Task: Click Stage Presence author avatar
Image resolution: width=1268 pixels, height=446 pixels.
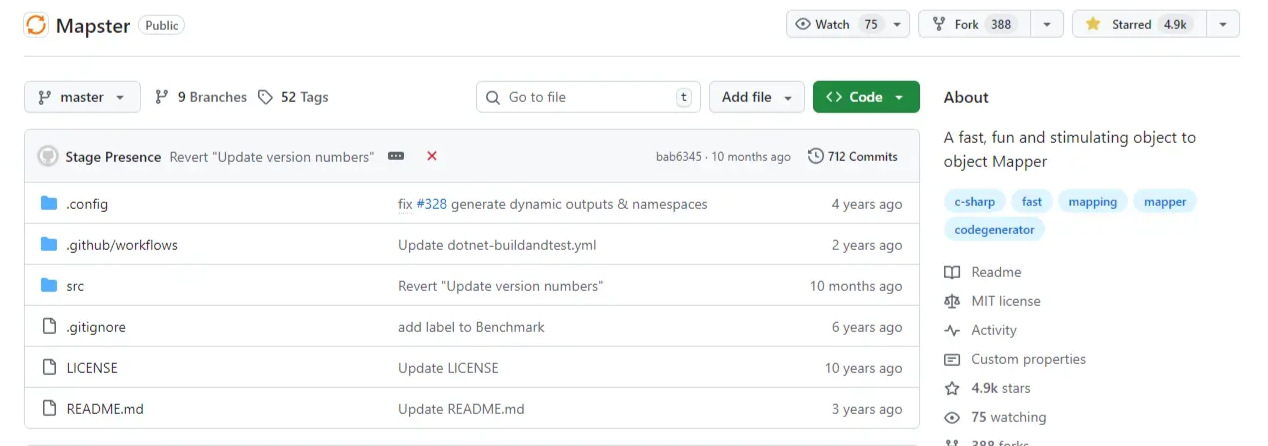Action: (x=48, y=156)
